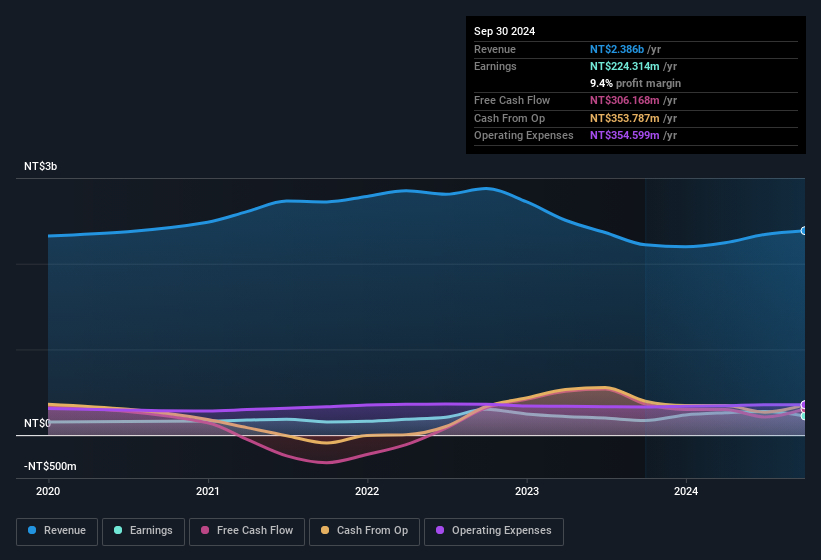The width and height of the screenshot is (821, 560).
Task: Click the 2024 x-axis label
Action: (x=686, y=491)
